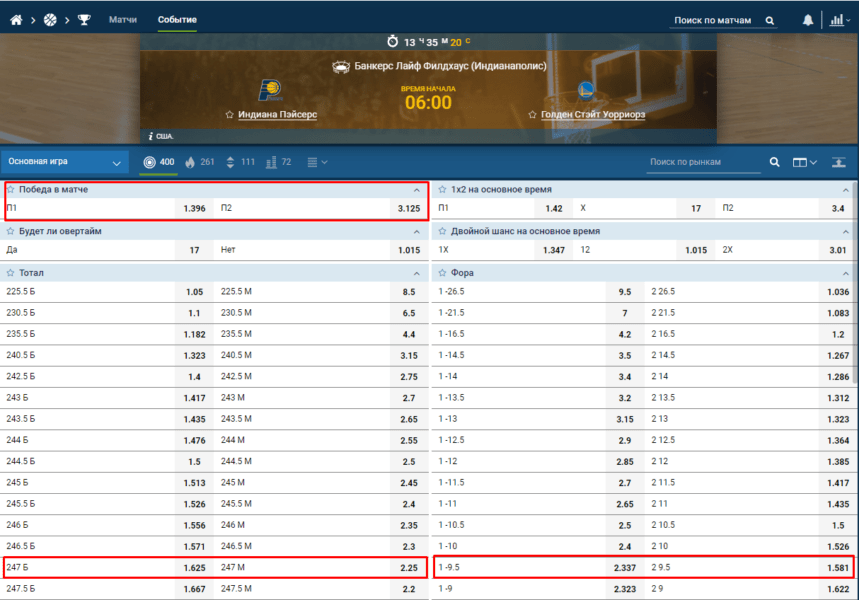
Task: Switch to the Матчи tab
Action: (x=123, y=20)
